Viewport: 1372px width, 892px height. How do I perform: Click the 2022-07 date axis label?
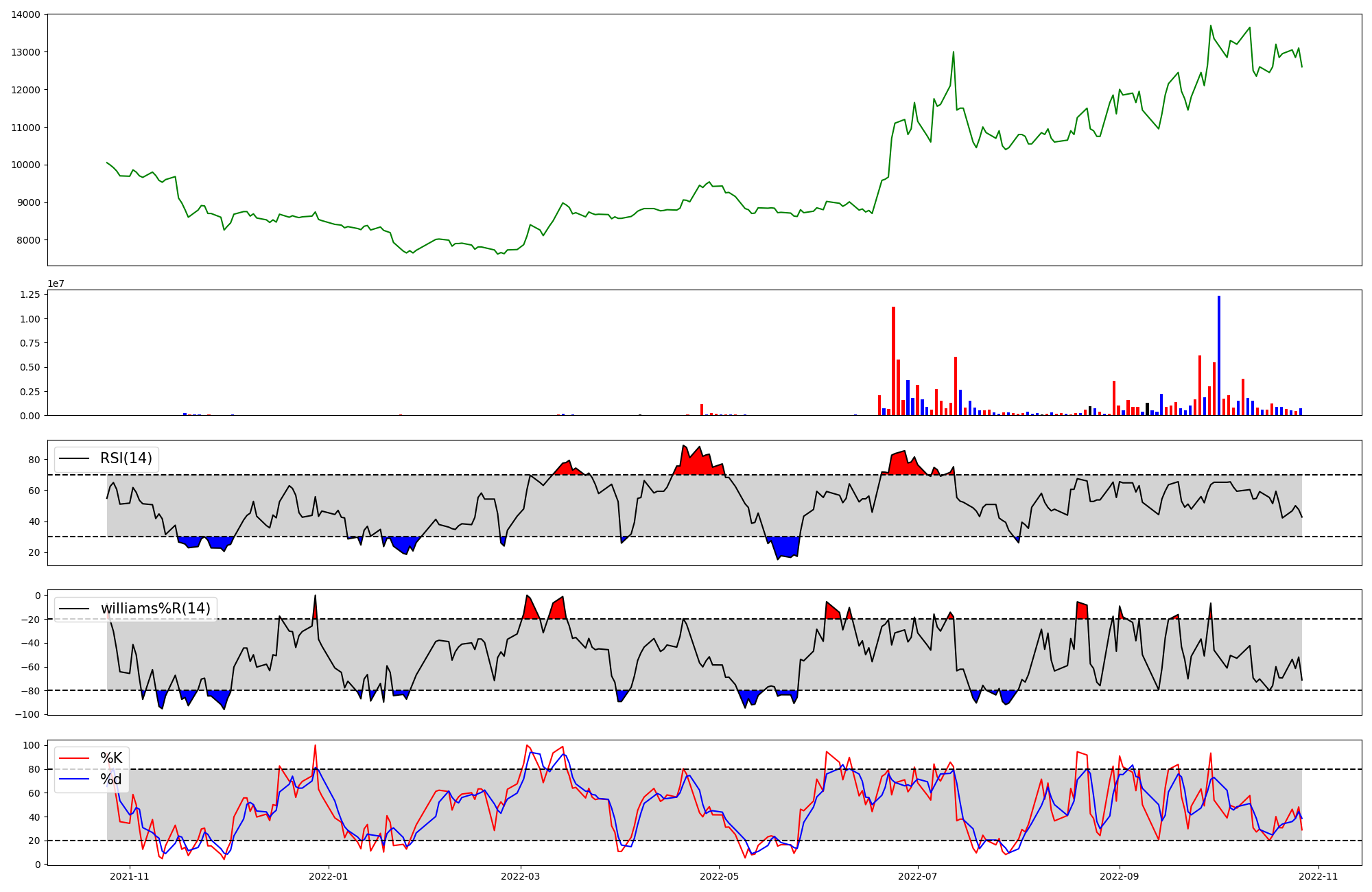click(x=918, y=876)
